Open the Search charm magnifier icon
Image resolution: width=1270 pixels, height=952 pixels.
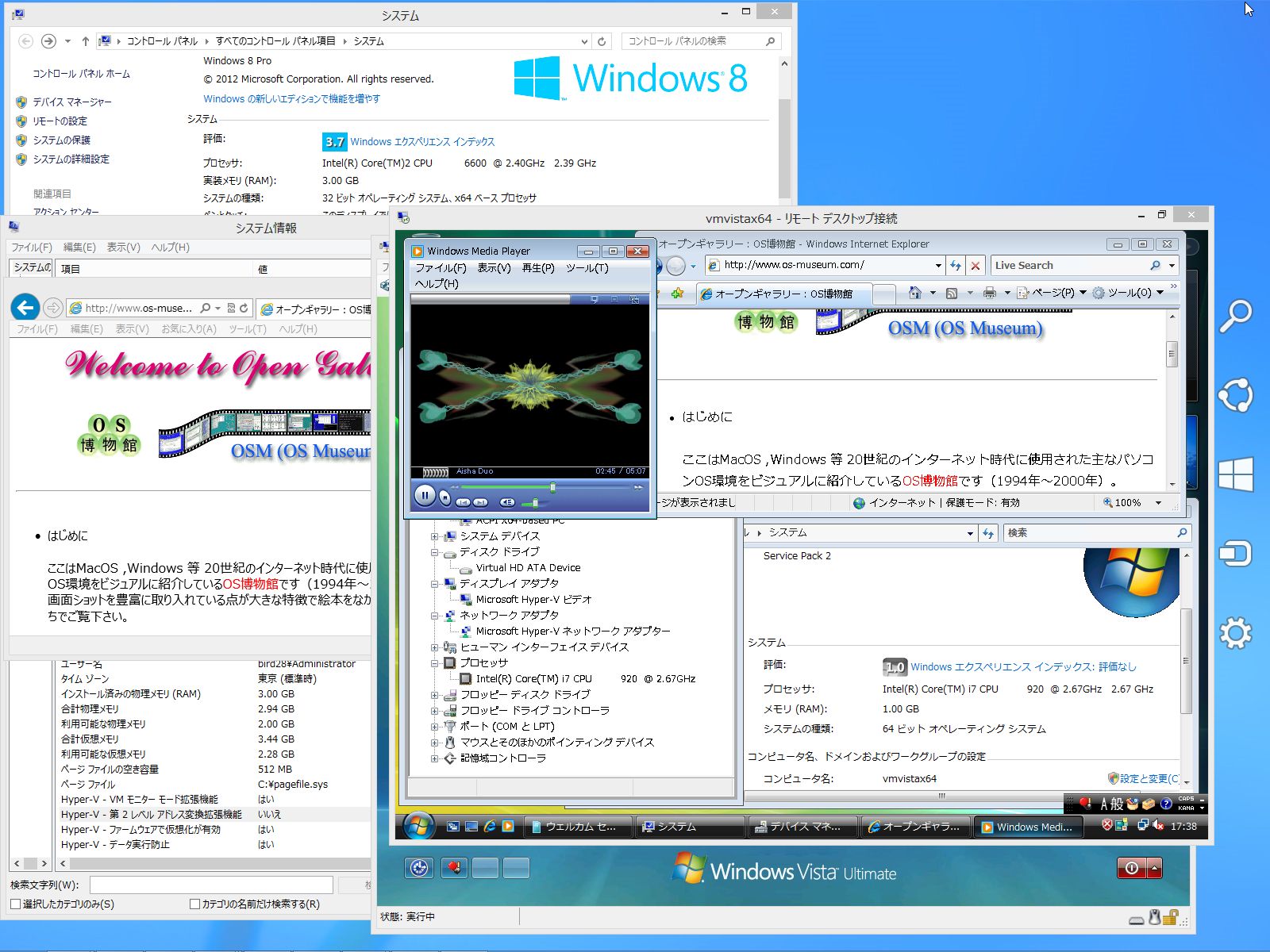pyautogui.click(x=1235, y=317)
